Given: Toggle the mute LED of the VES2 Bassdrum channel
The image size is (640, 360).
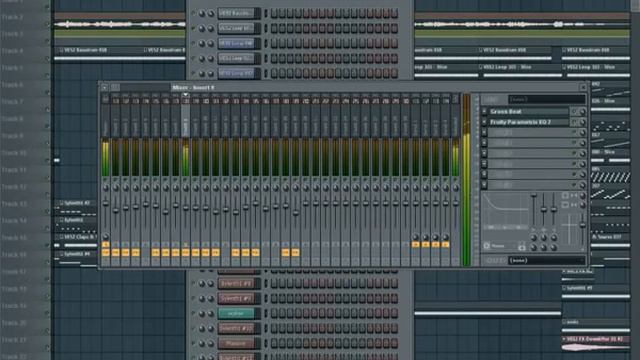Looking at the screenshot, I should pyautogui.click(x=193, y=13).
